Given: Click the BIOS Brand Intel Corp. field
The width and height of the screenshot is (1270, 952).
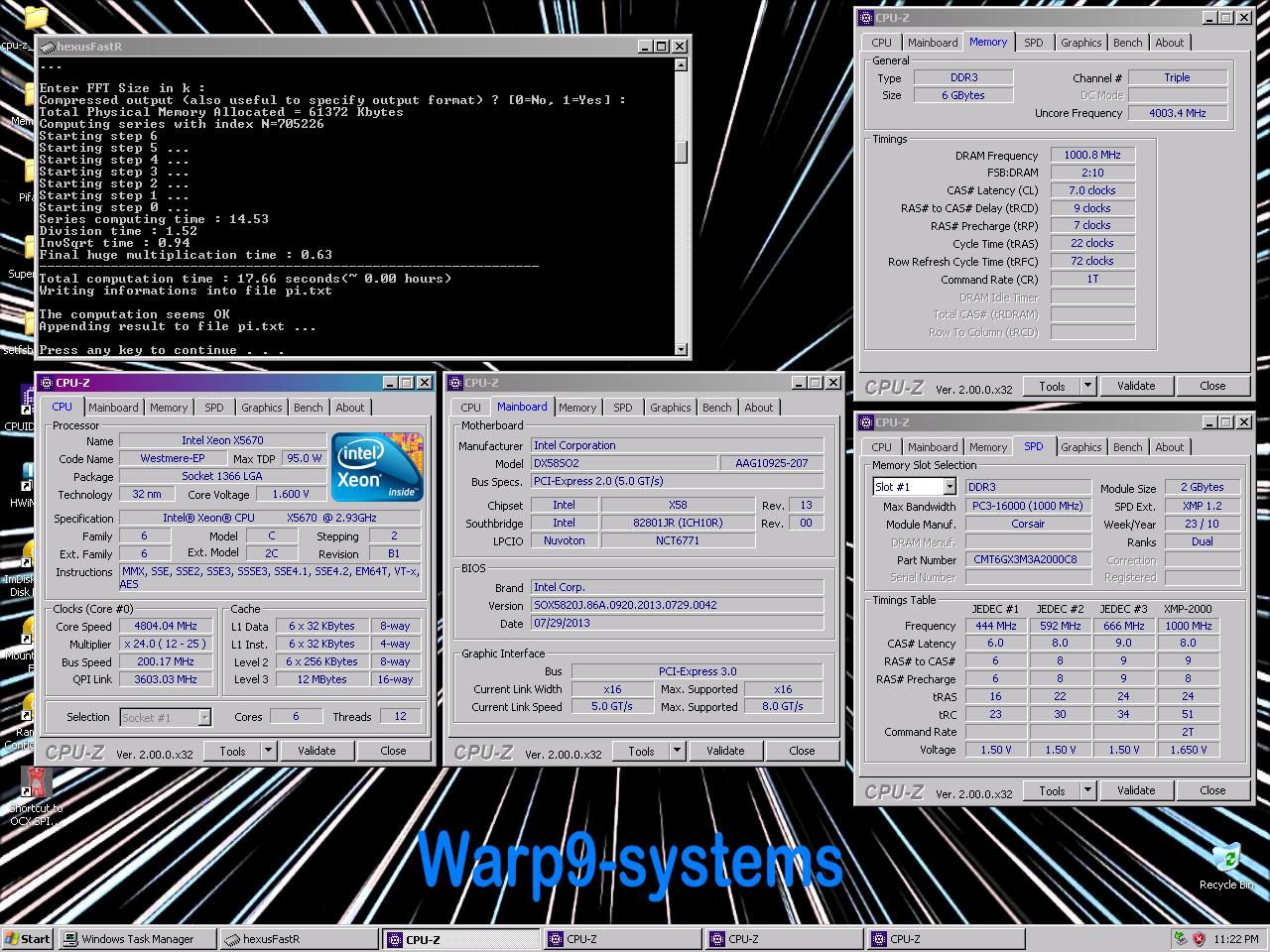Looking at the screenshot, I should pos(678,587).
